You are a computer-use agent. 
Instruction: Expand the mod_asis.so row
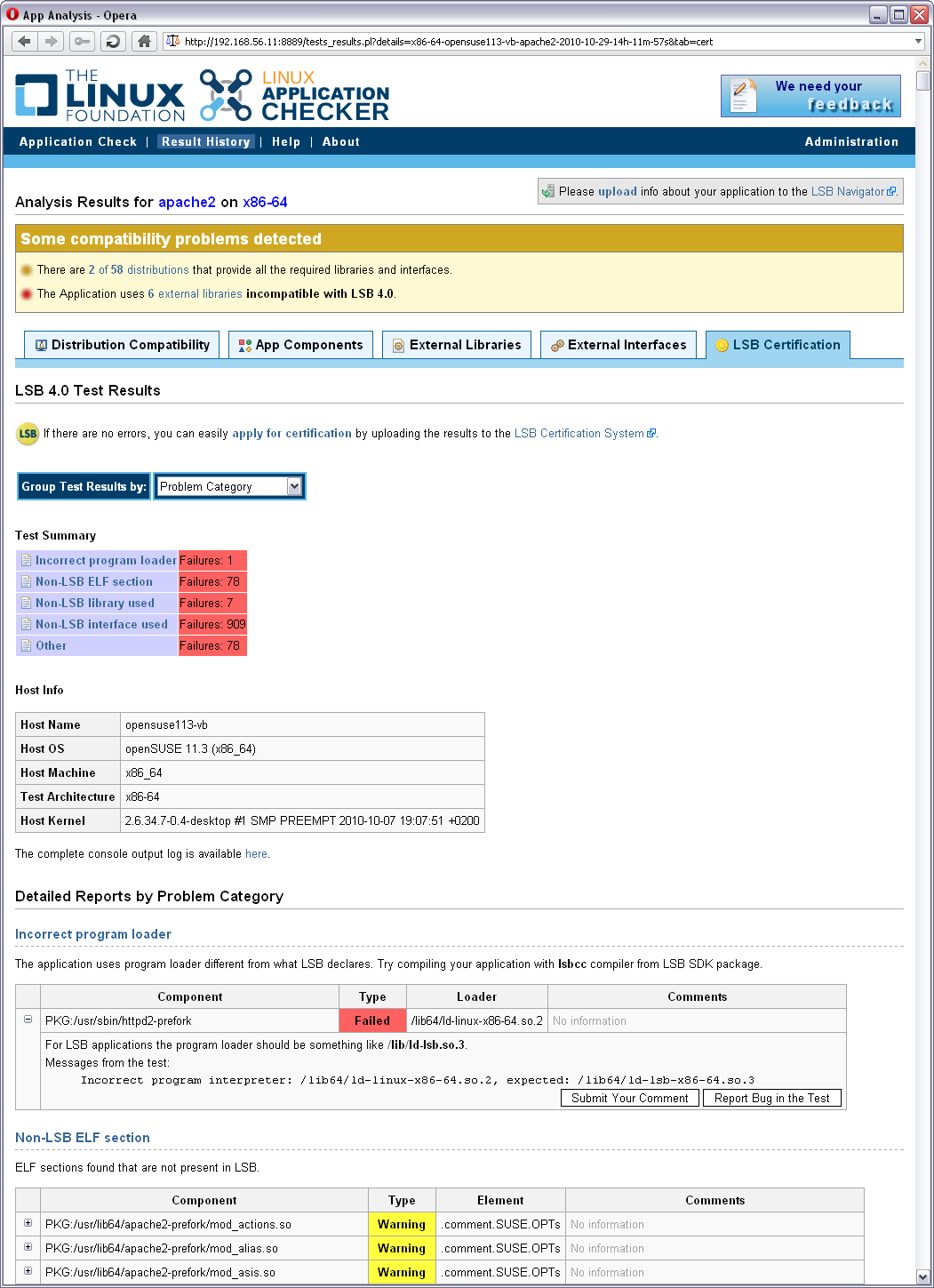28,1271
